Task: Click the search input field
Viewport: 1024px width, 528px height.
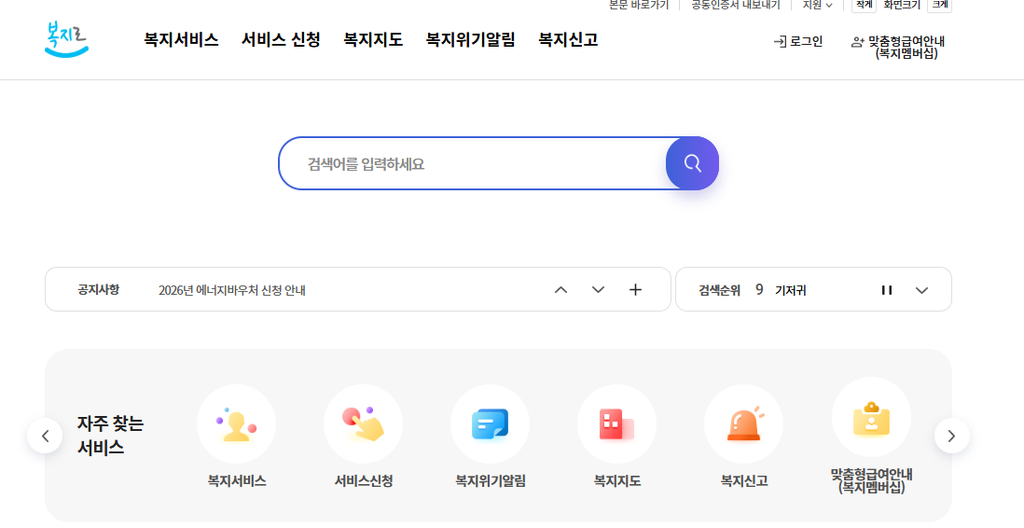Action: point(472,163)
